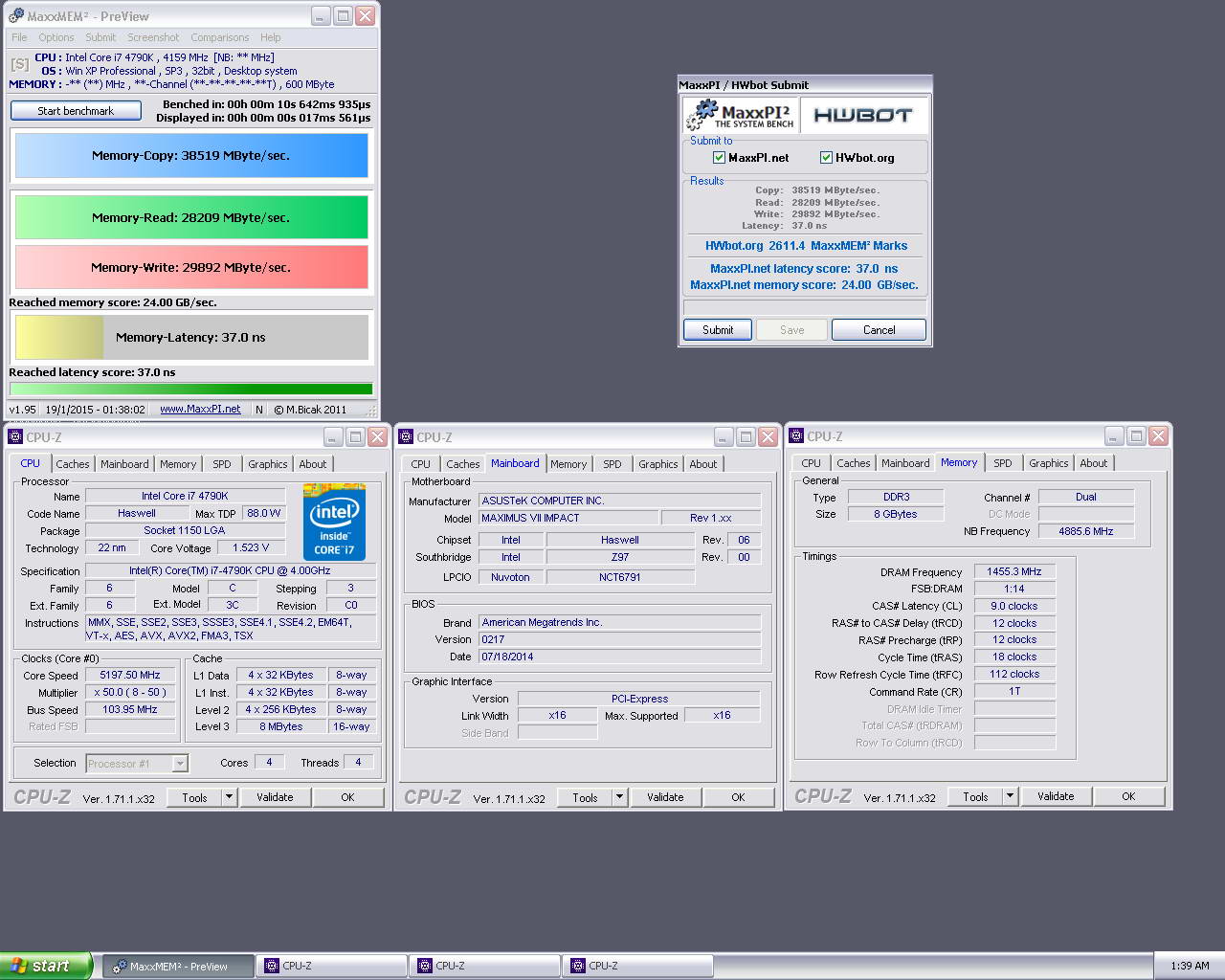Open the Tools dropdown arrow in CPU-Z Mainboard window
The width and height of the screenshot is (1225, 980).
tap(619, 797)
